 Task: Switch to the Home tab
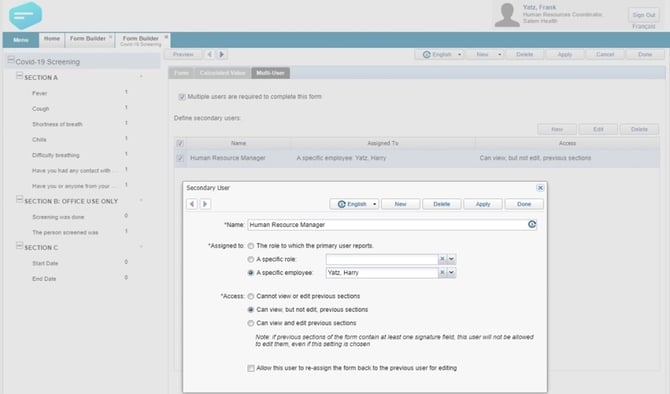tap(52, 40)
